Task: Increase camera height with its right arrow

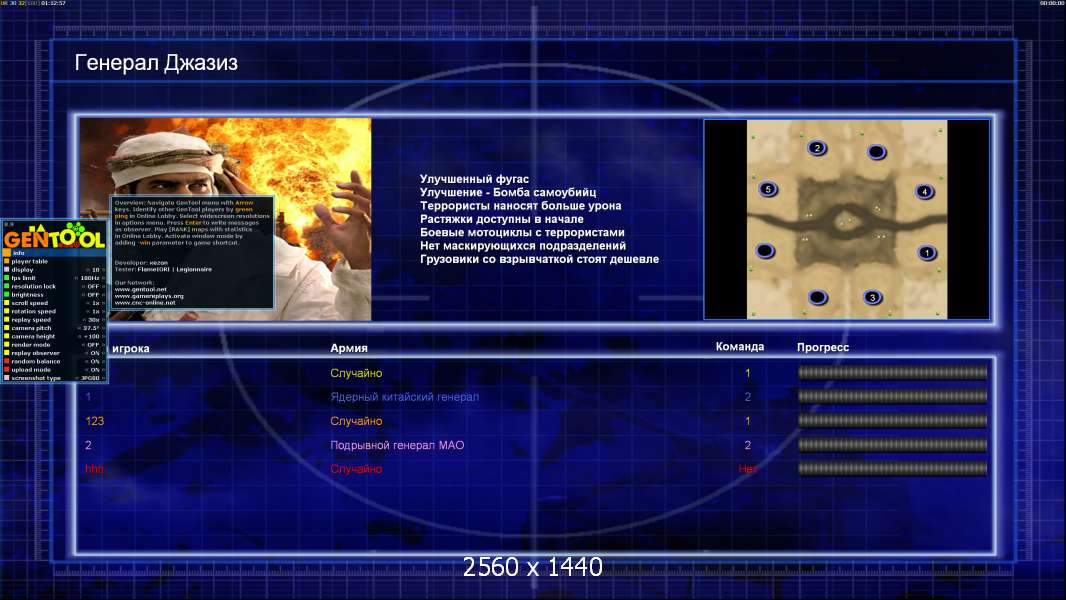Action: click(x=103, y=336)
